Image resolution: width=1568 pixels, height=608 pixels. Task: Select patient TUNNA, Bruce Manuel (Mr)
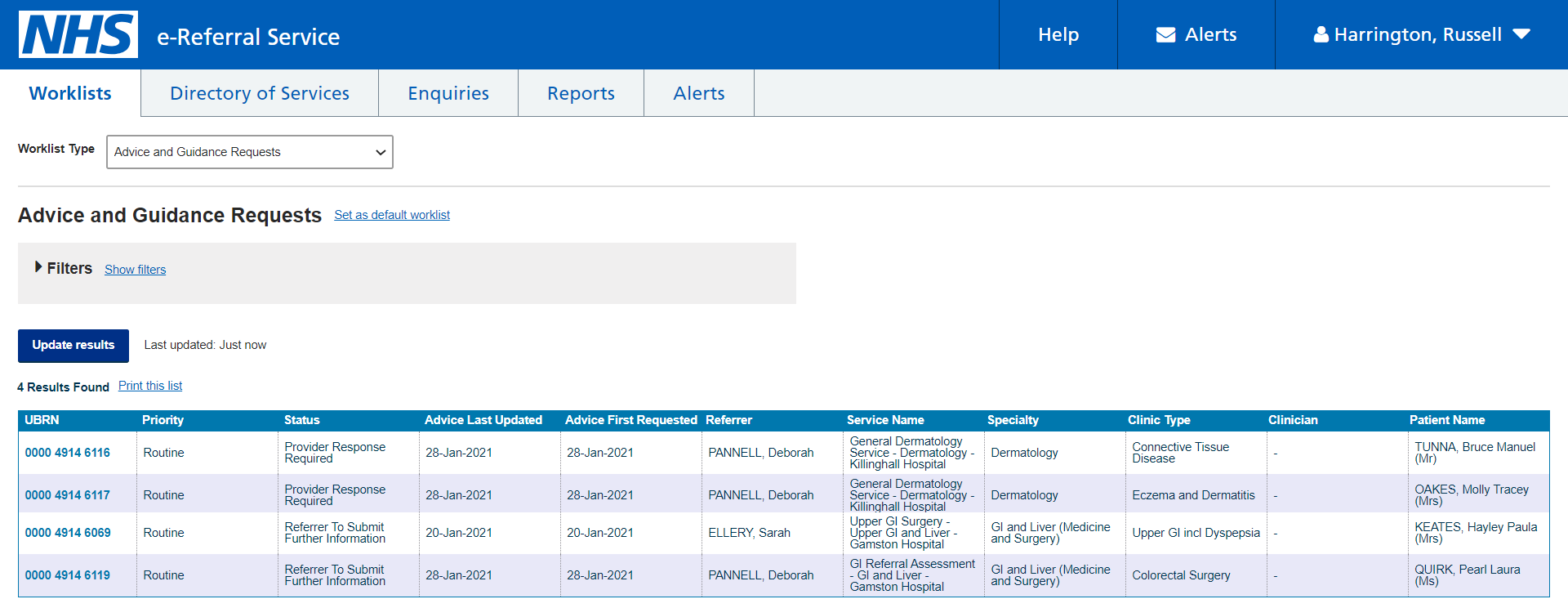point(1475,453)
